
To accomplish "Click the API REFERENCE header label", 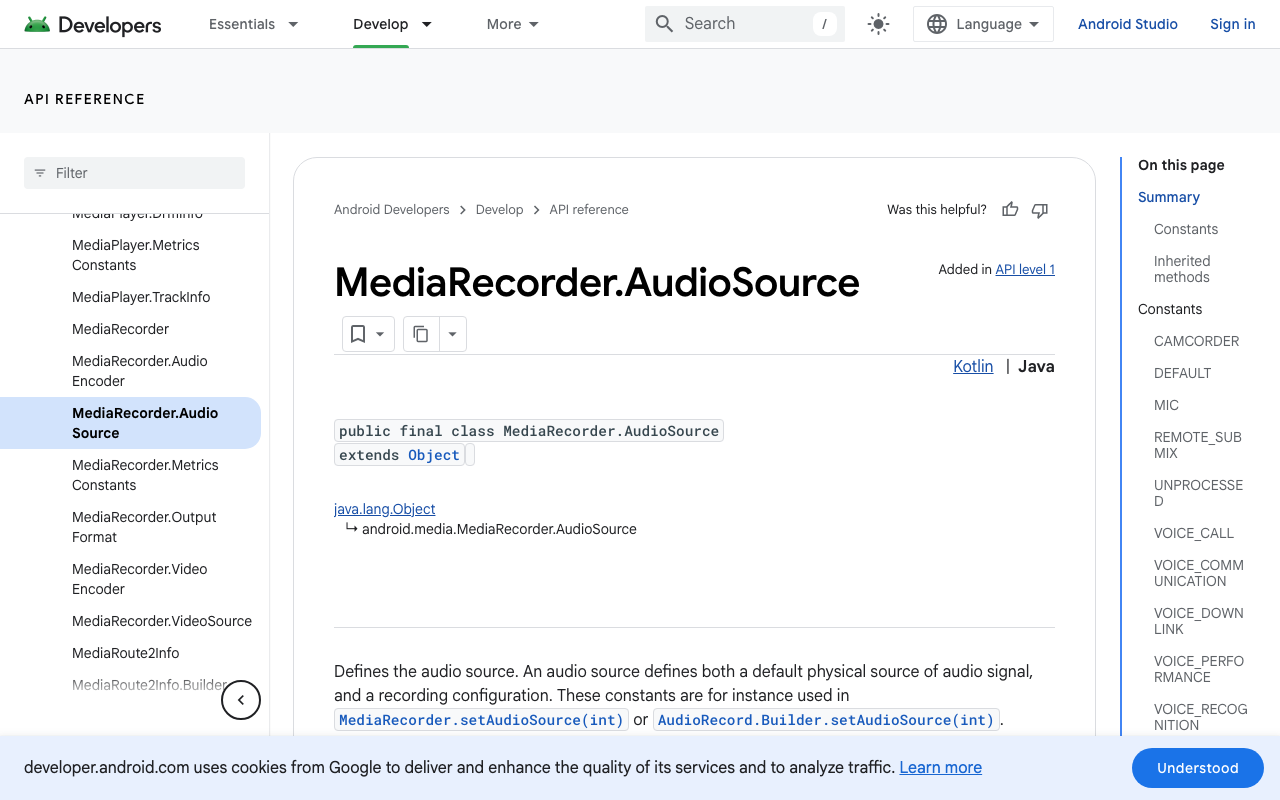I will click(x=85, y=99).
